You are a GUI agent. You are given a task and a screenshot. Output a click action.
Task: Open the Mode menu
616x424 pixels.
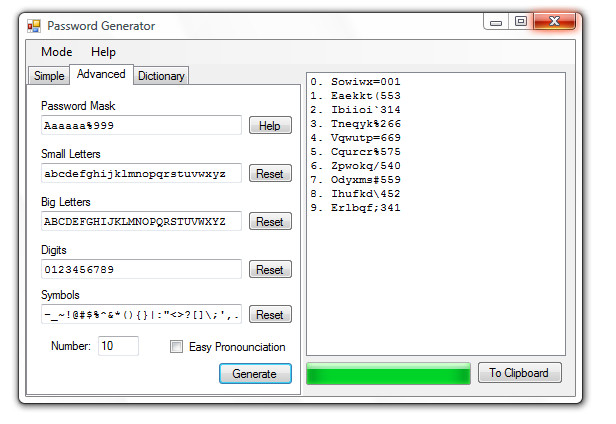tap(57, 52)
